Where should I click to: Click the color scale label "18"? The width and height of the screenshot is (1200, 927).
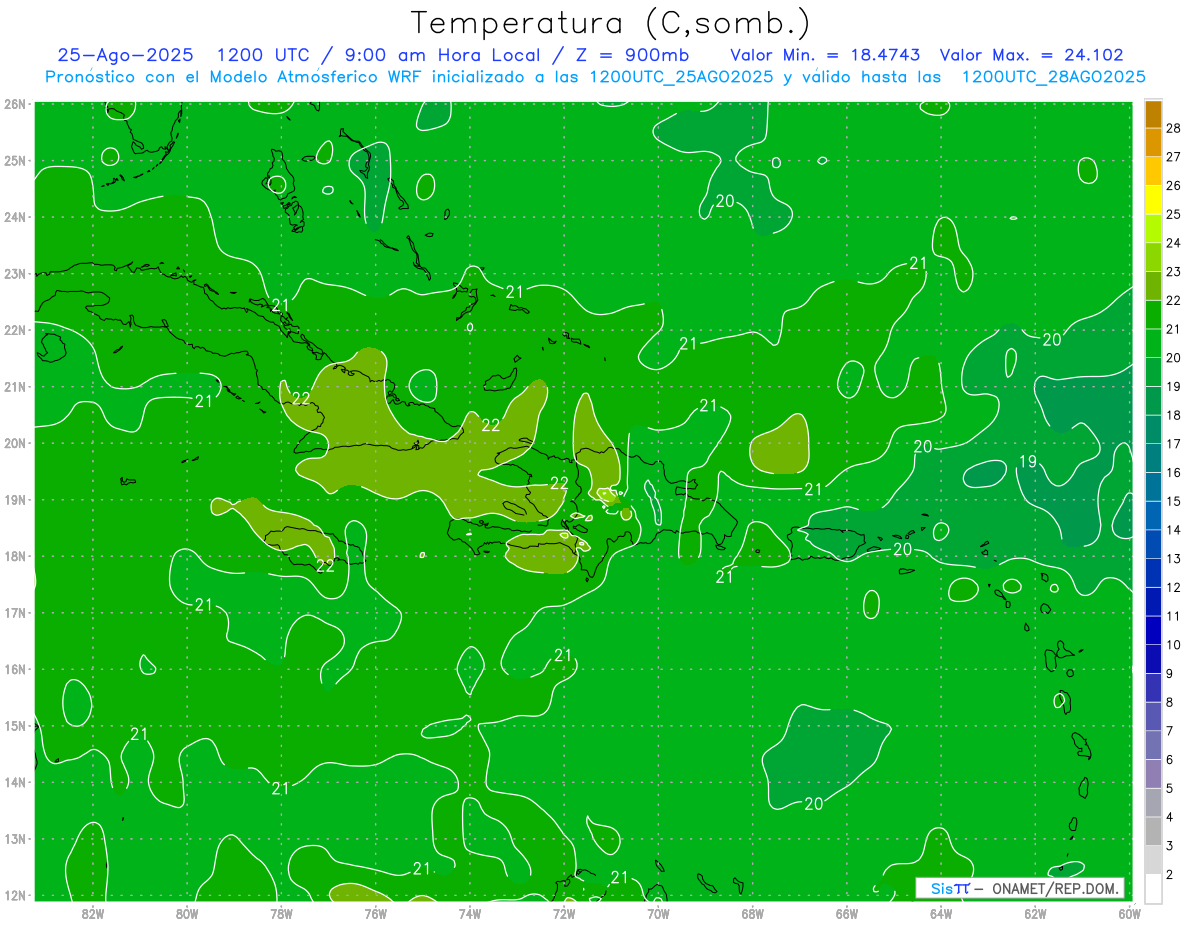click(1174, 415)
